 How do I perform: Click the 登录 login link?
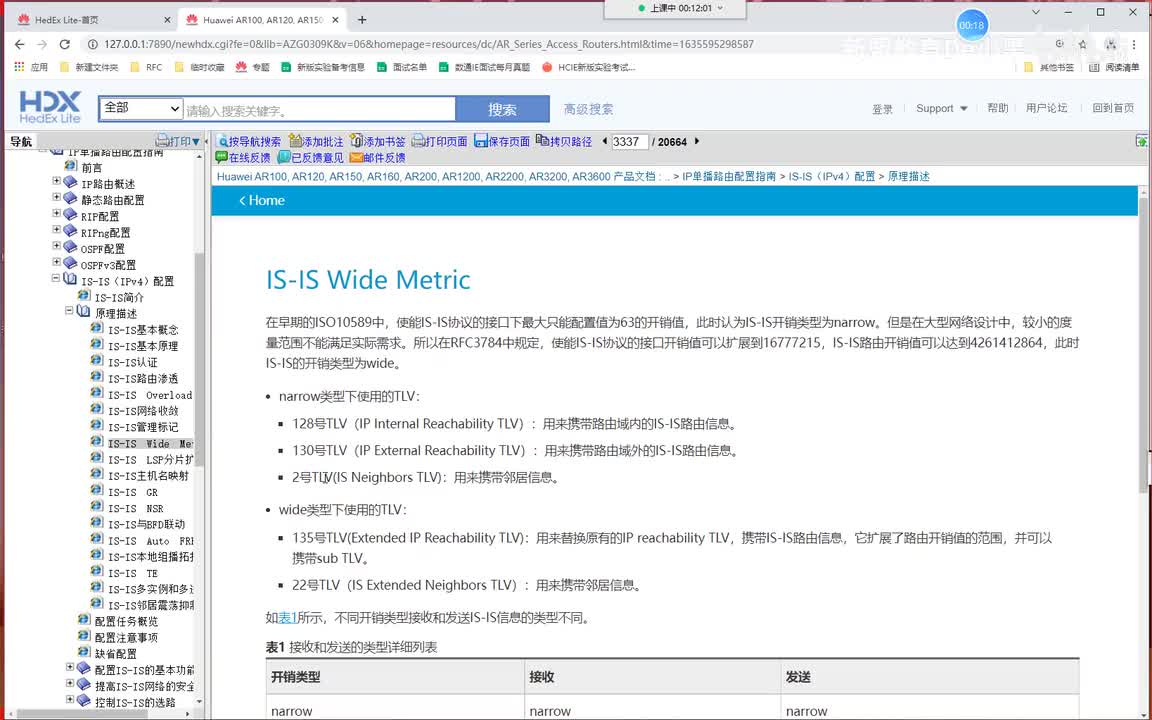point(882,109)
